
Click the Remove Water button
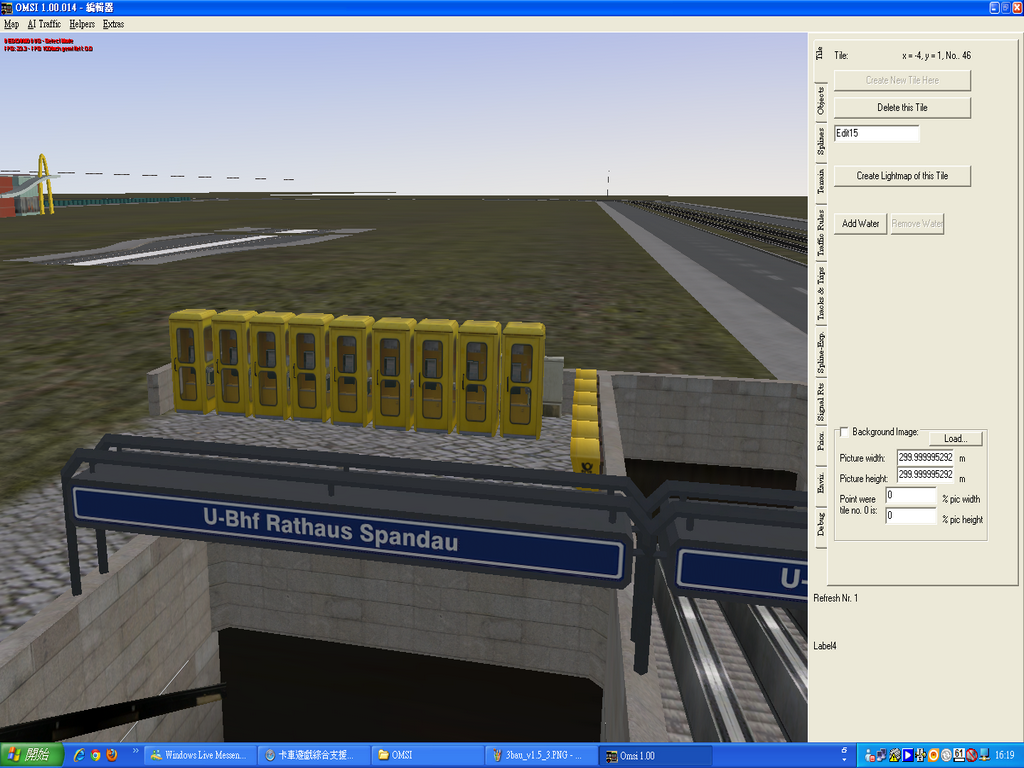click(x=917, y=223)
